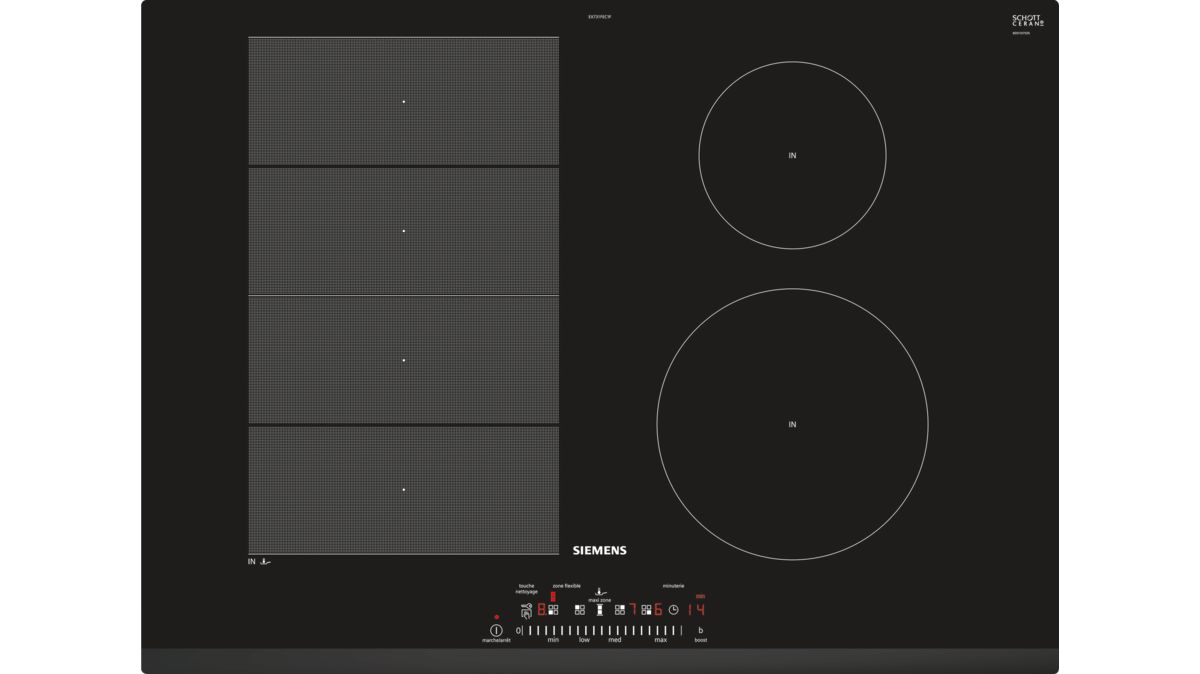Click the Schott Ceran logo
Screen dimensions: 1200x674
[x=1027, y=21]
